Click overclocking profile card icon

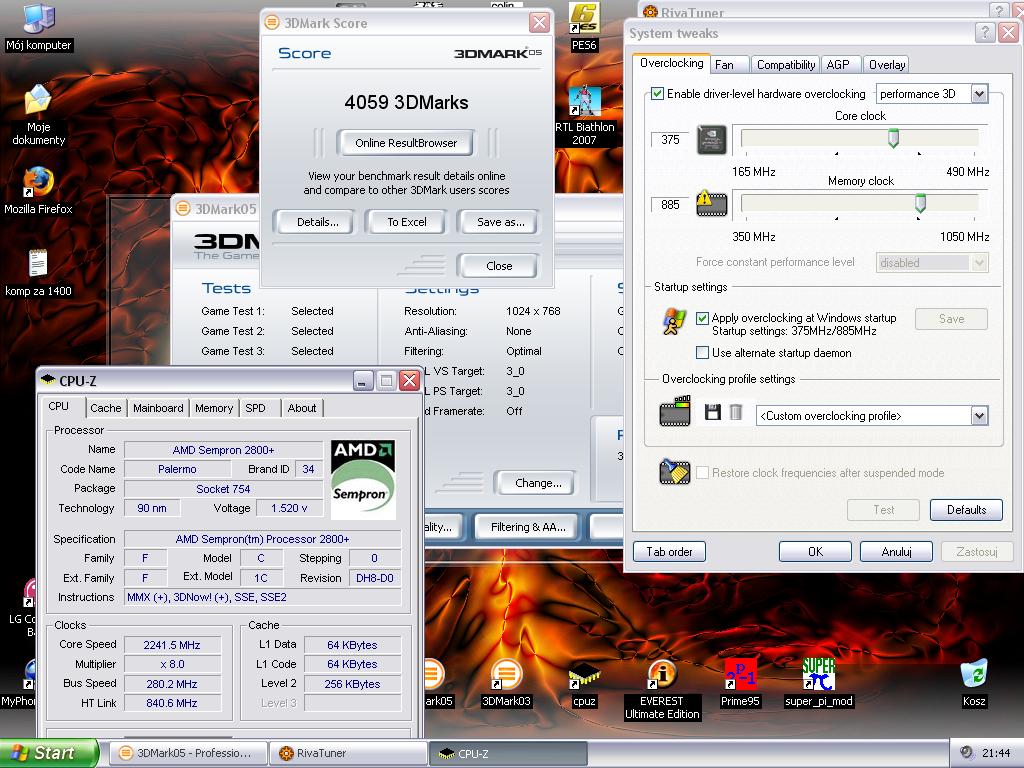pyautogui.click(x=675, y=411)
